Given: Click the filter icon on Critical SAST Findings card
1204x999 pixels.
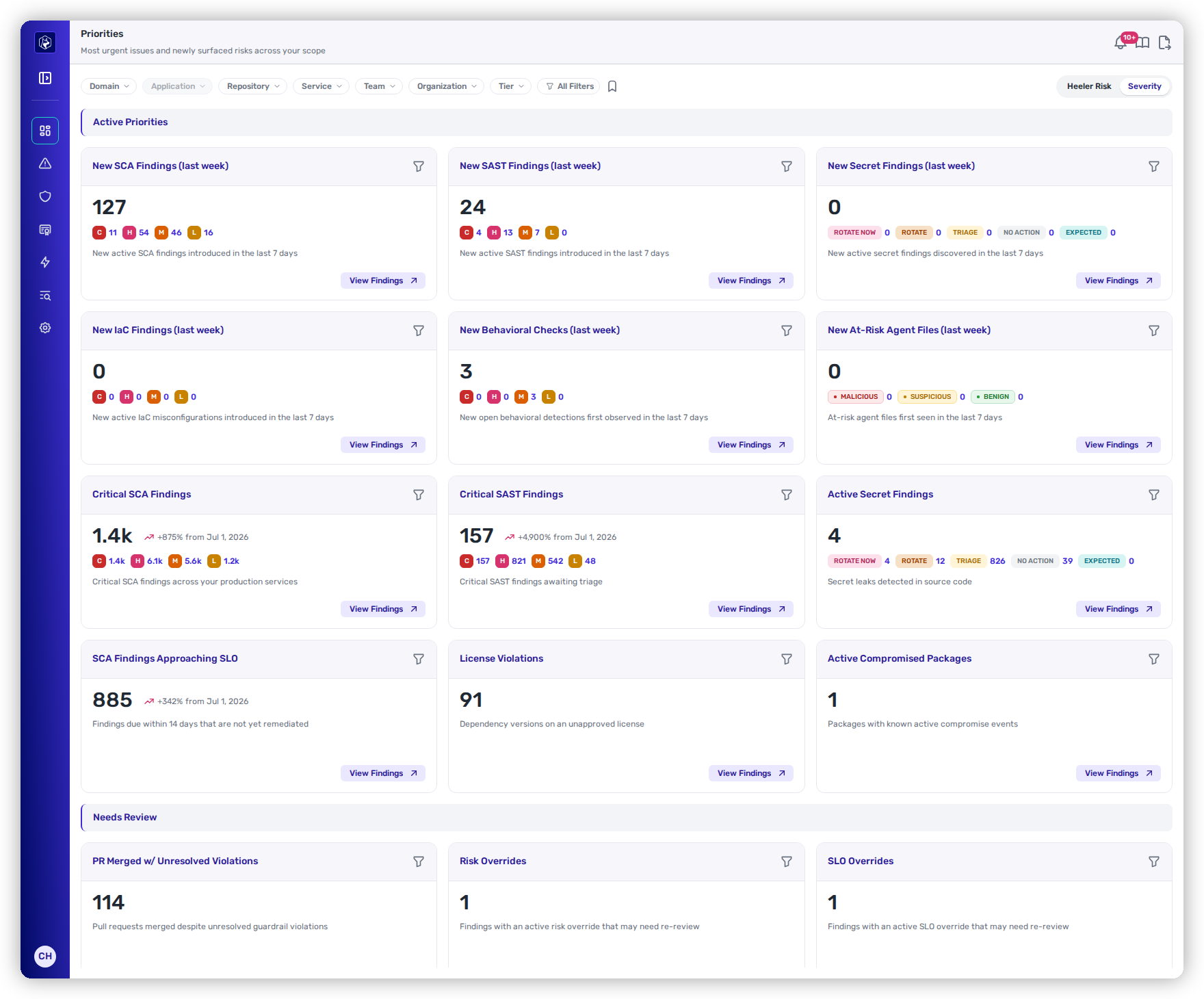Looking at the screenshot, I should pyautogui.click(x=787, y=495).
